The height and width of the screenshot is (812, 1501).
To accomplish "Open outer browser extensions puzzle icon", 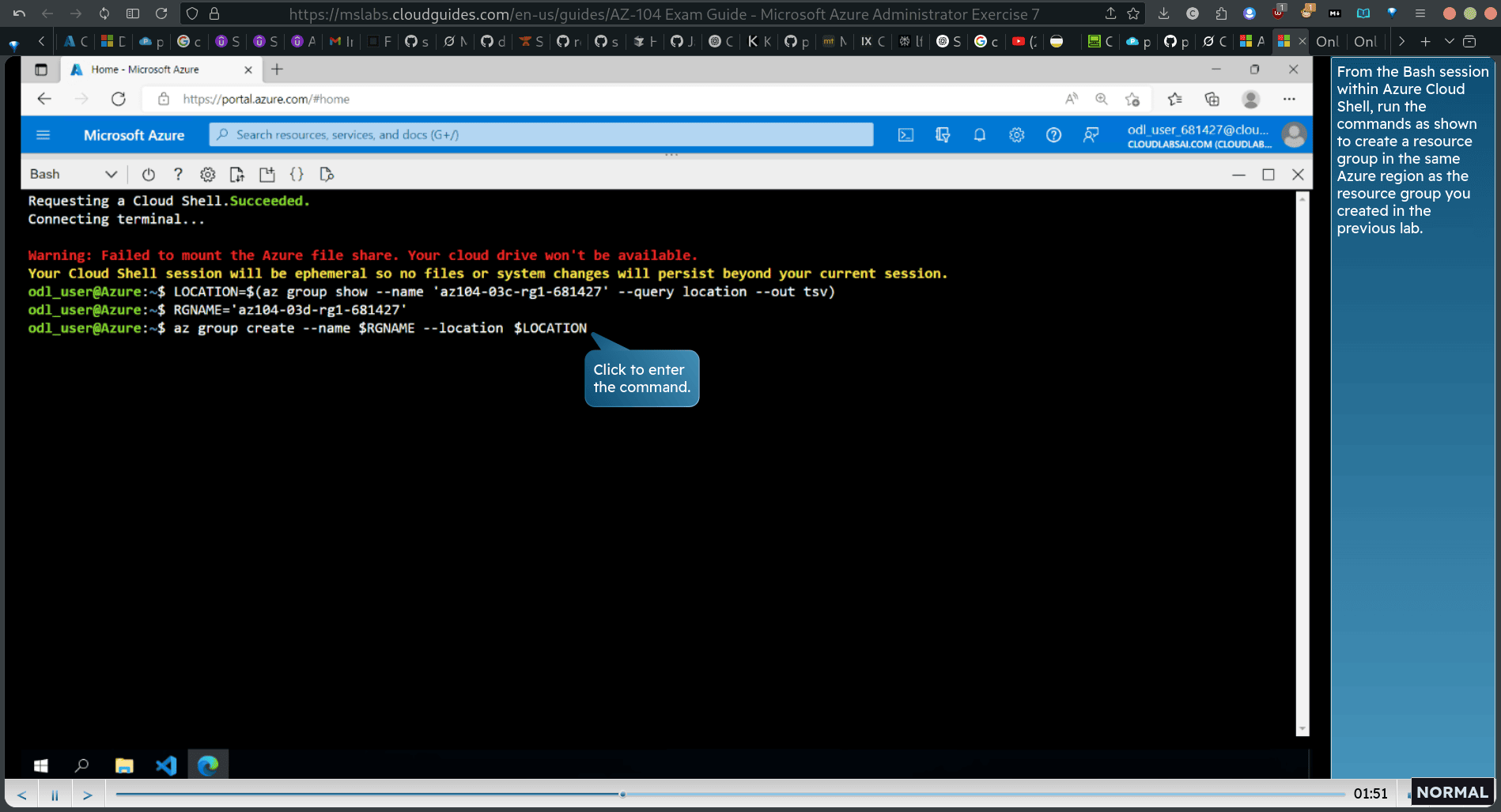I will [1221, 13].
